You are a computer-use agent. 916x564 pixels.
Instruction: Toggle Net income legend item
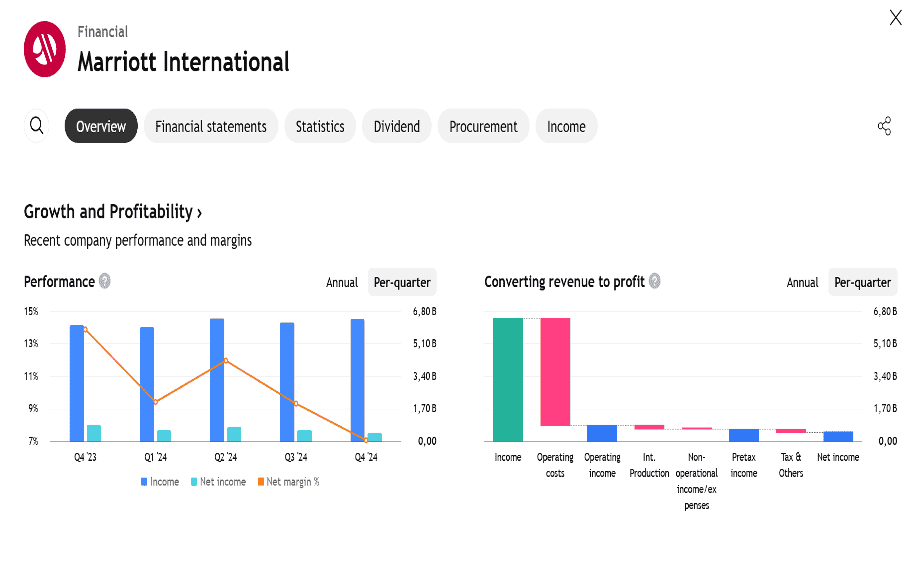coord(220,482)
